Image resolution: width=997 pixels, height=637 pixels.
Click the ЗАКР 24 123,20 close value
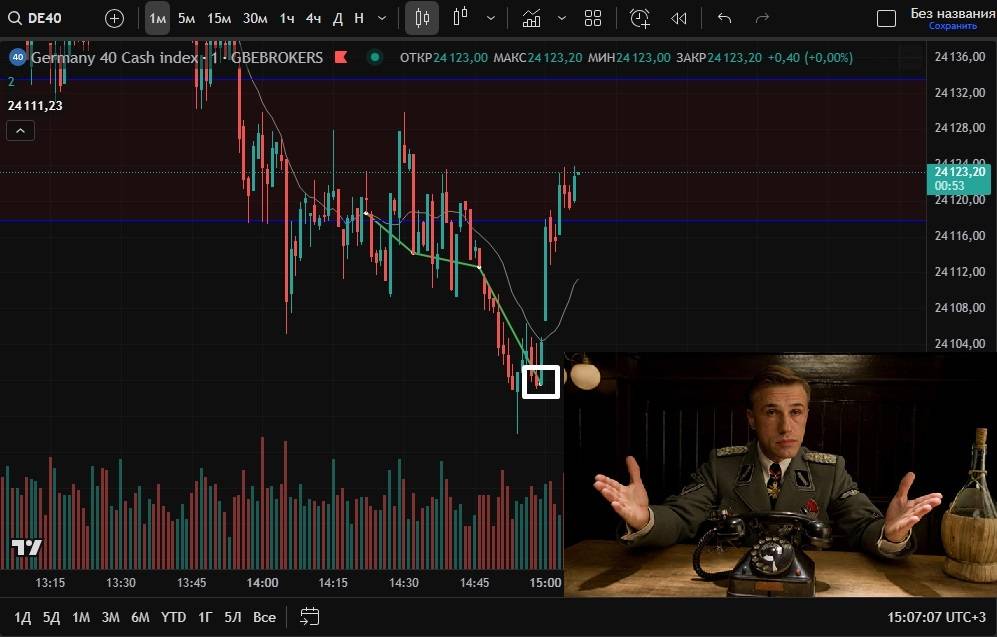click(719, 58)
